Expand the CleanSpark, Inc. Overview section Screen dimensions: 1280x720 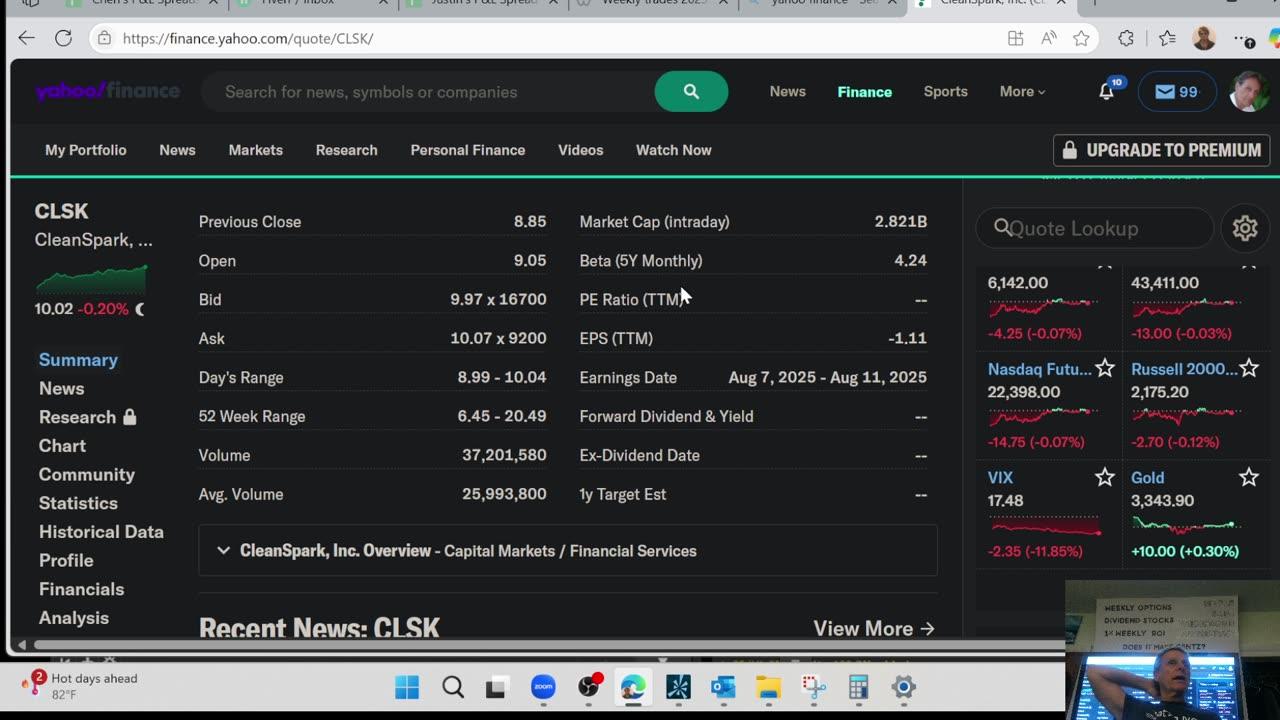tap(568, 551)
